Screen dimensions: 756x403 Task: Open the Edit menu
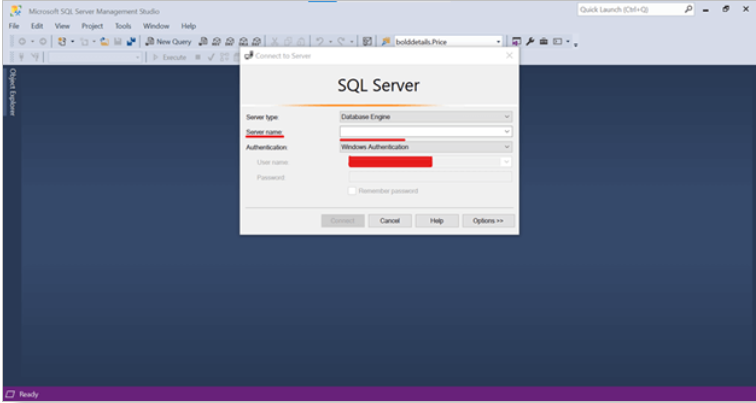point(37,26)
